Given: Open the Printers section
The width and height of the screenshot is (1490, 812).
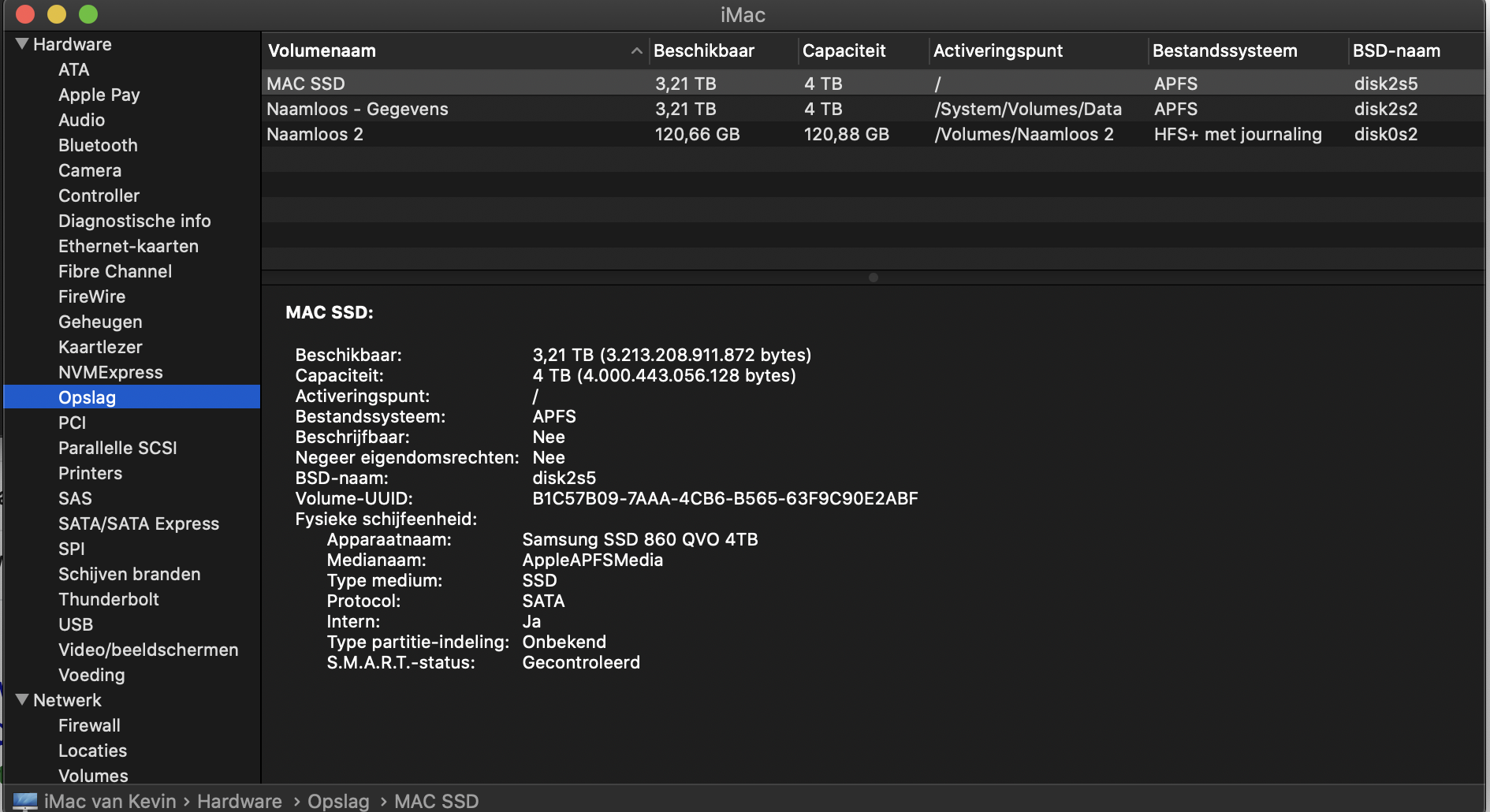Looking at the screenshot, I should 90,473.
